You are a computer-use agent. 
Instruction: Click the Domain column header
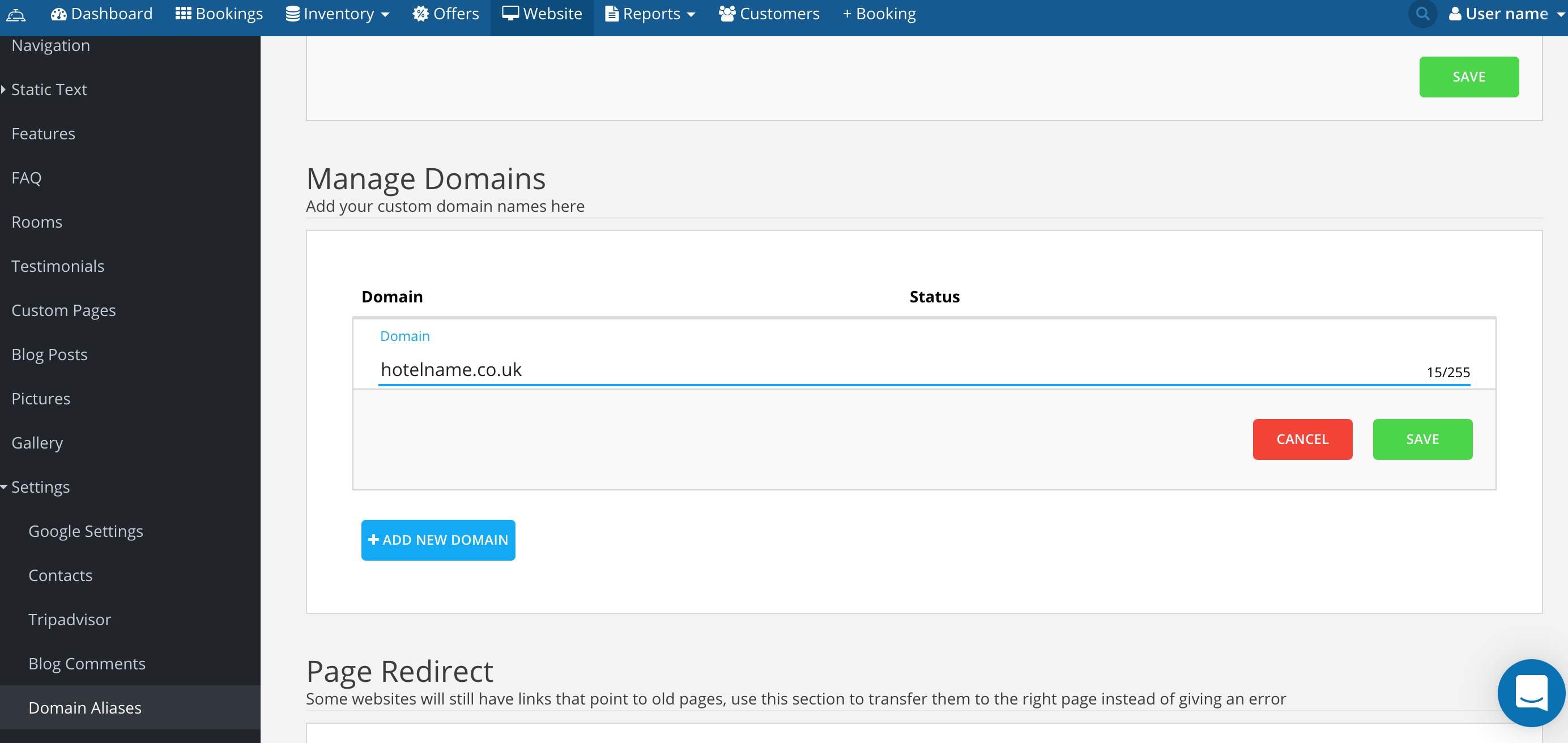coord(392,296)
